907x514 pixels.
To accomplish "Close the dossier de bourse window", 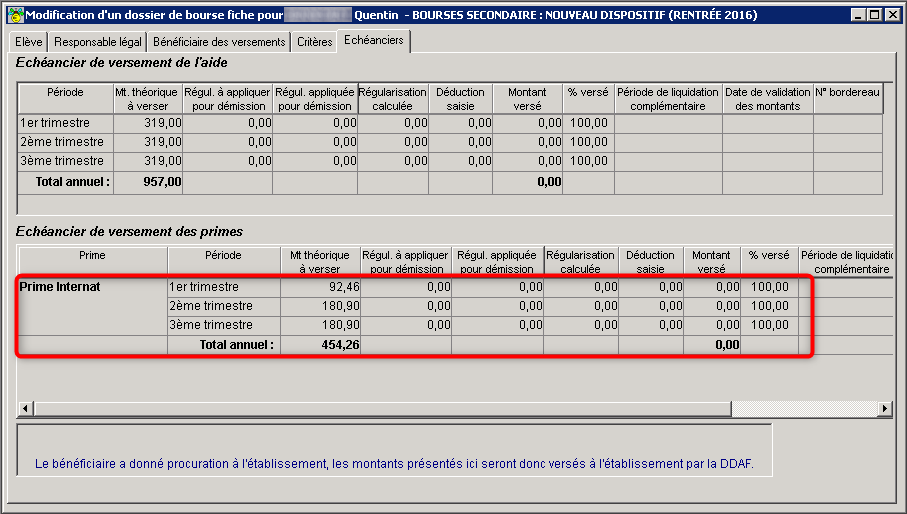I will click(x=893, y=15).
